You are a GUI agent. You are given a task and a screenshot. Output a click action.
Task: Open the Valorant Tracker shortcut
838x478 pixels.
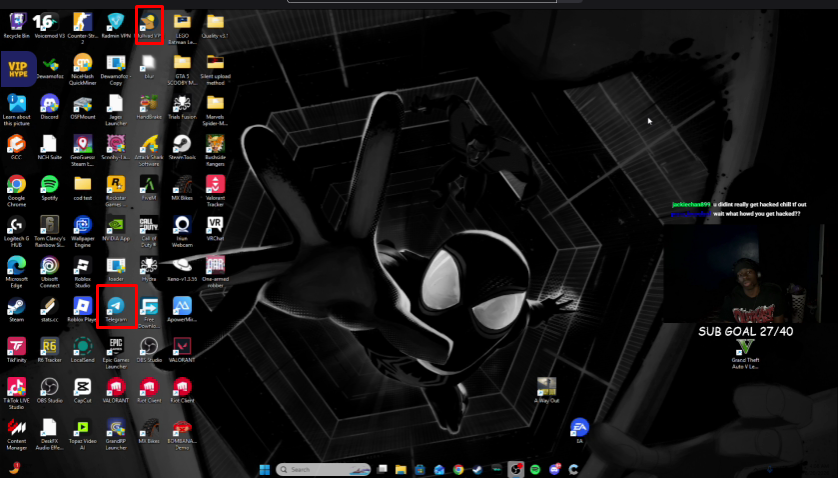pyautogui.click(x=215, y=191)
